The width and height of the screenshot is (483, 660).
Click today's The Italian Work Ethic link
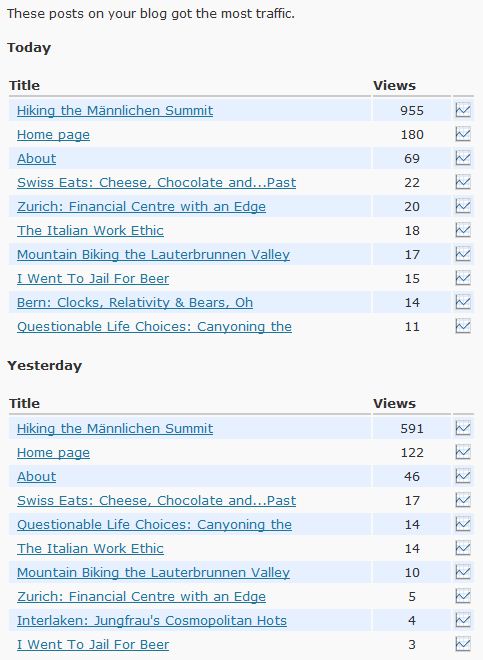coord(90,231)
